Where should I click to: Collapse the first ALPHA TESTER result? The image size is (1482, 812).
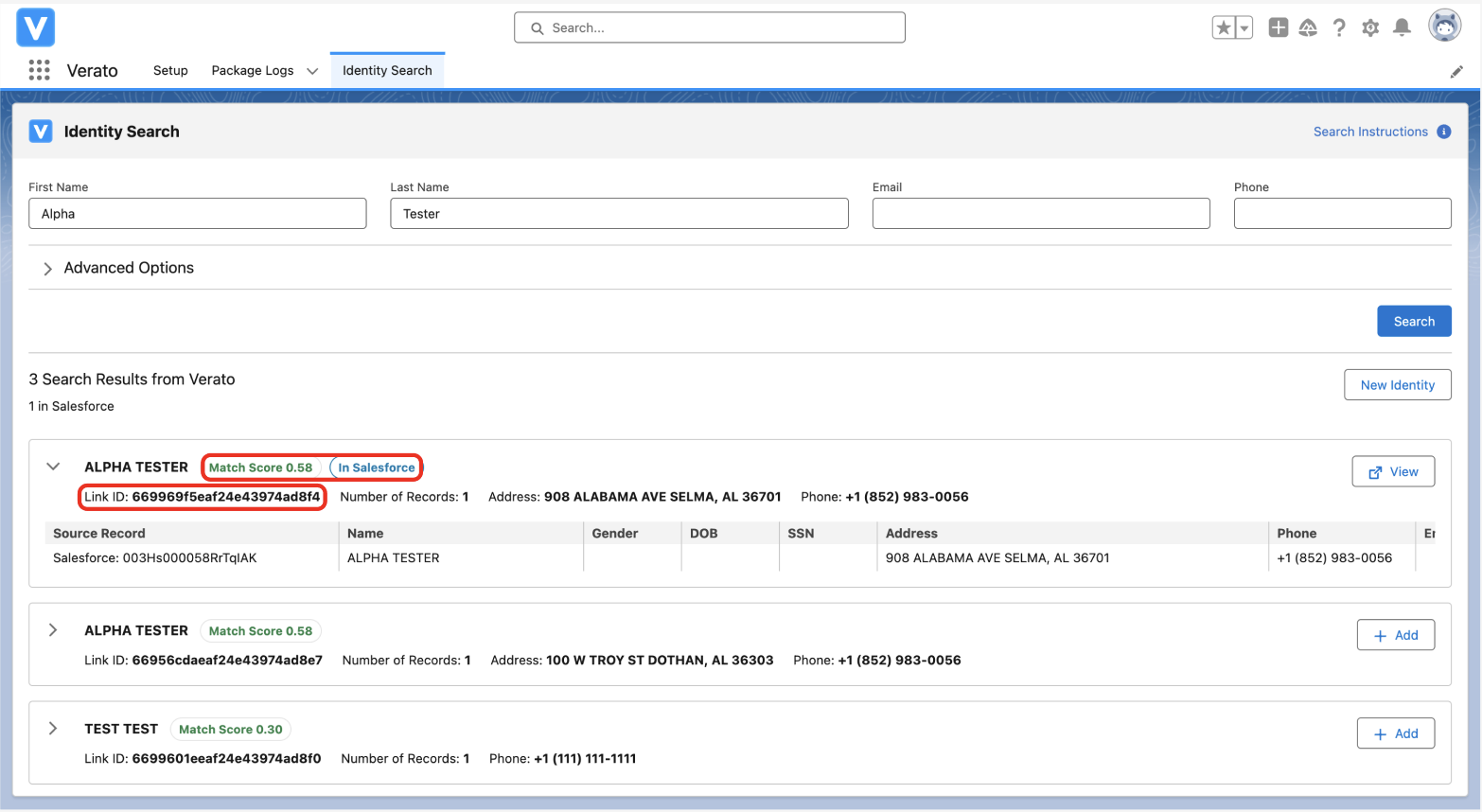point(53,467)
